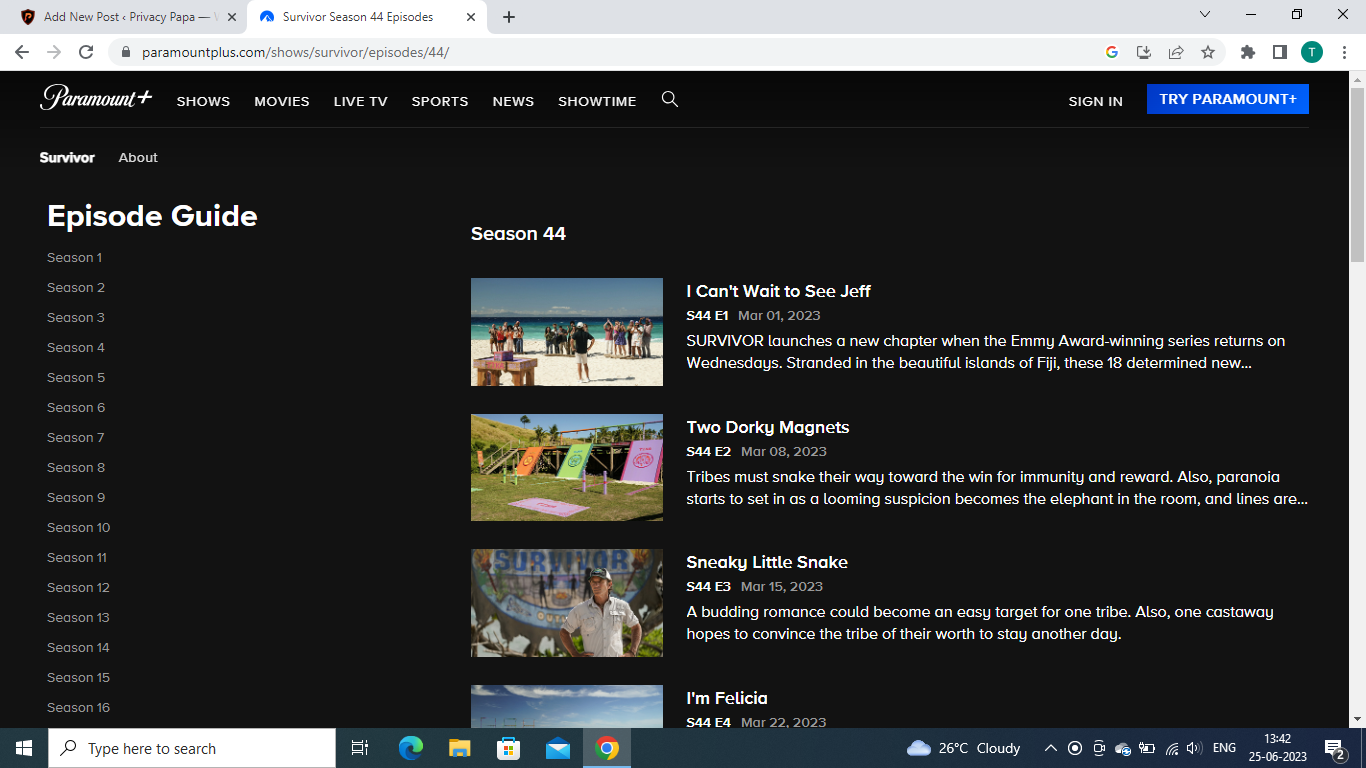
Task: Open Task View on the taskbar
Action: [x=360, y=748]
